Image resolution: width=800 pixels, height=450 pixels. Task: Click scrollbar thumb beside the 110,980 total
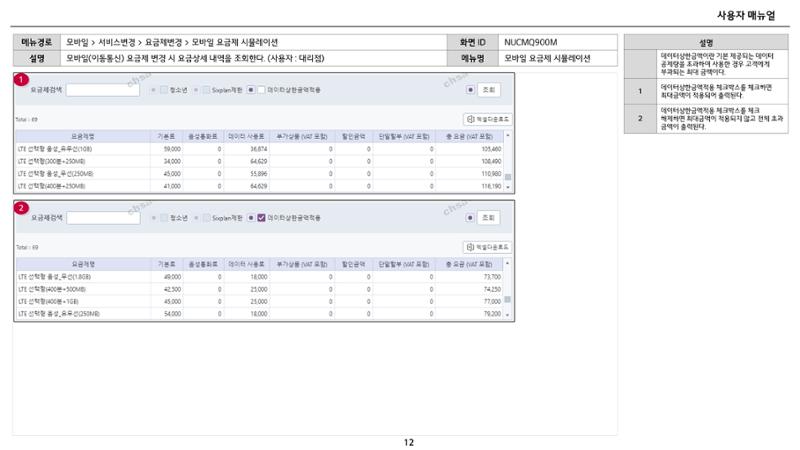[508, 177]
